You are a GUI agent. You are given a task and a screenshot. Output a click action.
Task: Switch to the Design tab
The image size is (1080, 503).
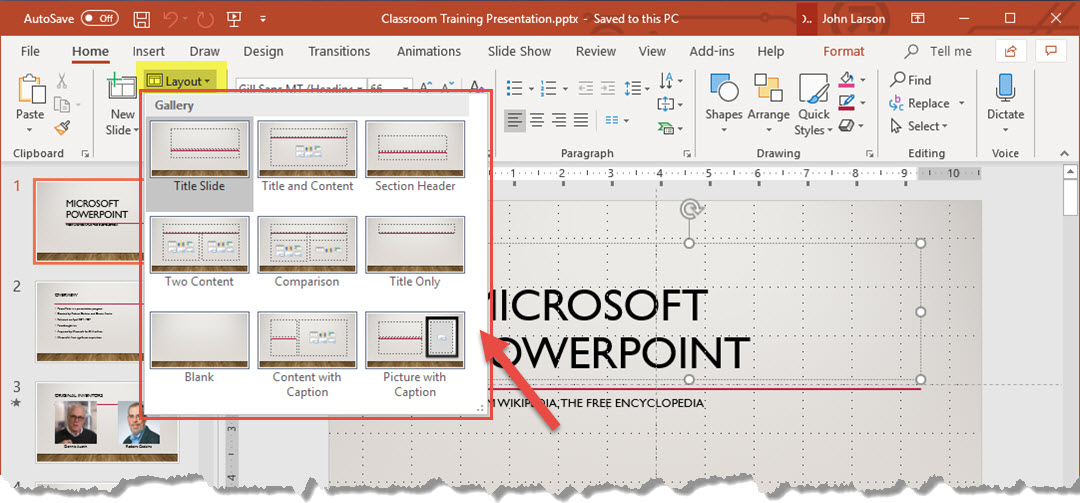tap(263, 51)
